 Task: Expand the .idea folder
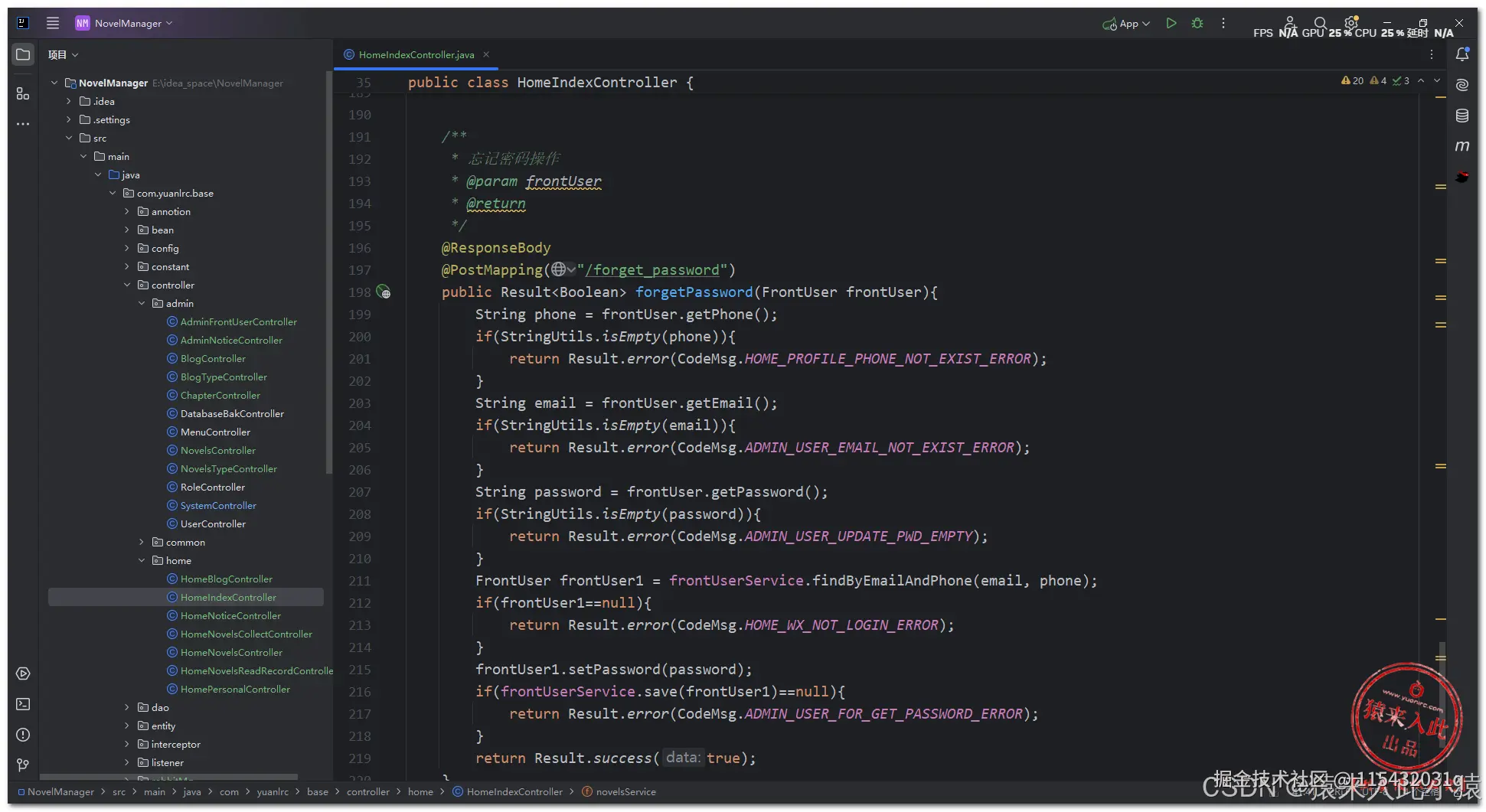[x=68, y=101]
